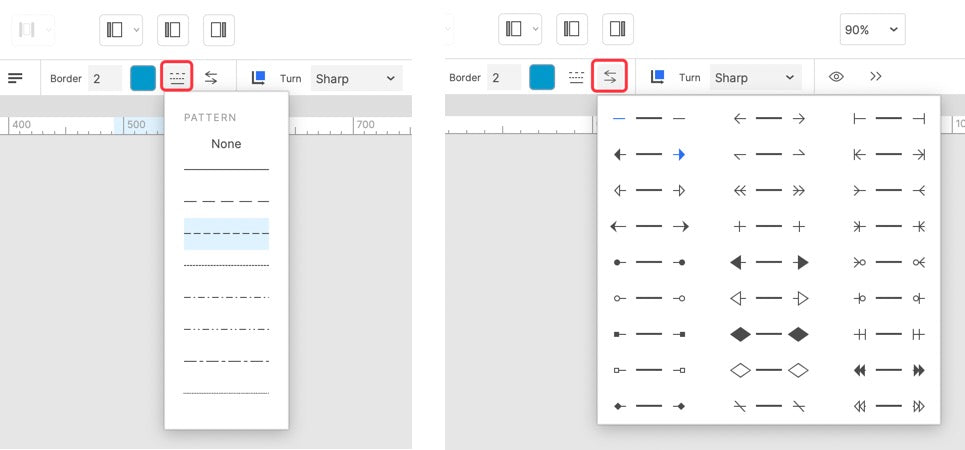Open the line pattern icon in left toolbar
965x450 pixels.
coord(177,78)
